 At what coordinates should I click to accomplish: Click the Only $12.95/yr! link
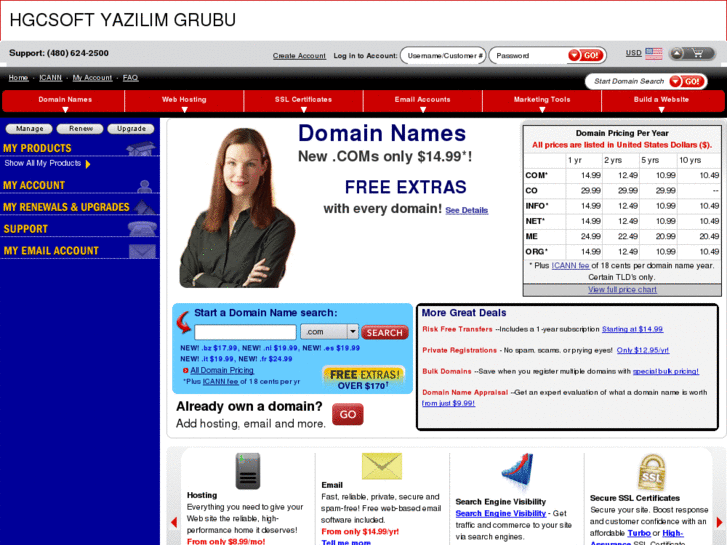click(x=643, y=351)
